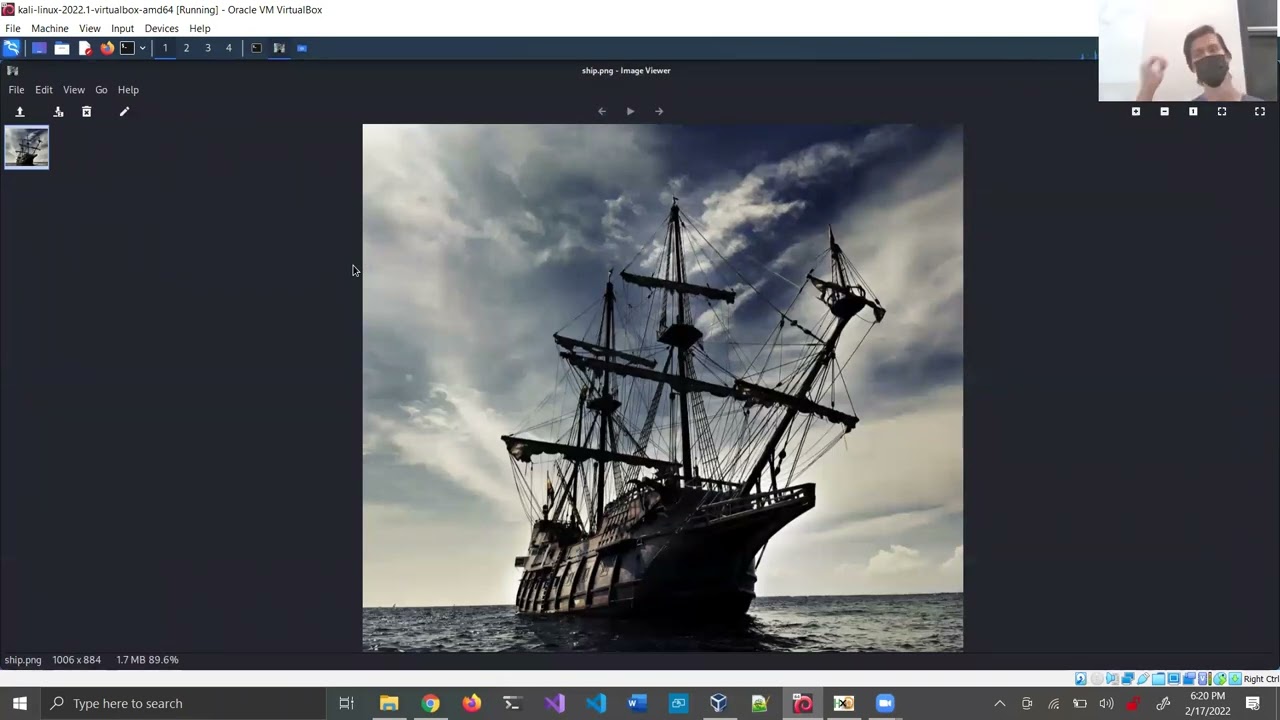Select the ship.png thumbnail
Image resolution: width=1280 pixels, height=720 pixels.
tap(26, 148)
